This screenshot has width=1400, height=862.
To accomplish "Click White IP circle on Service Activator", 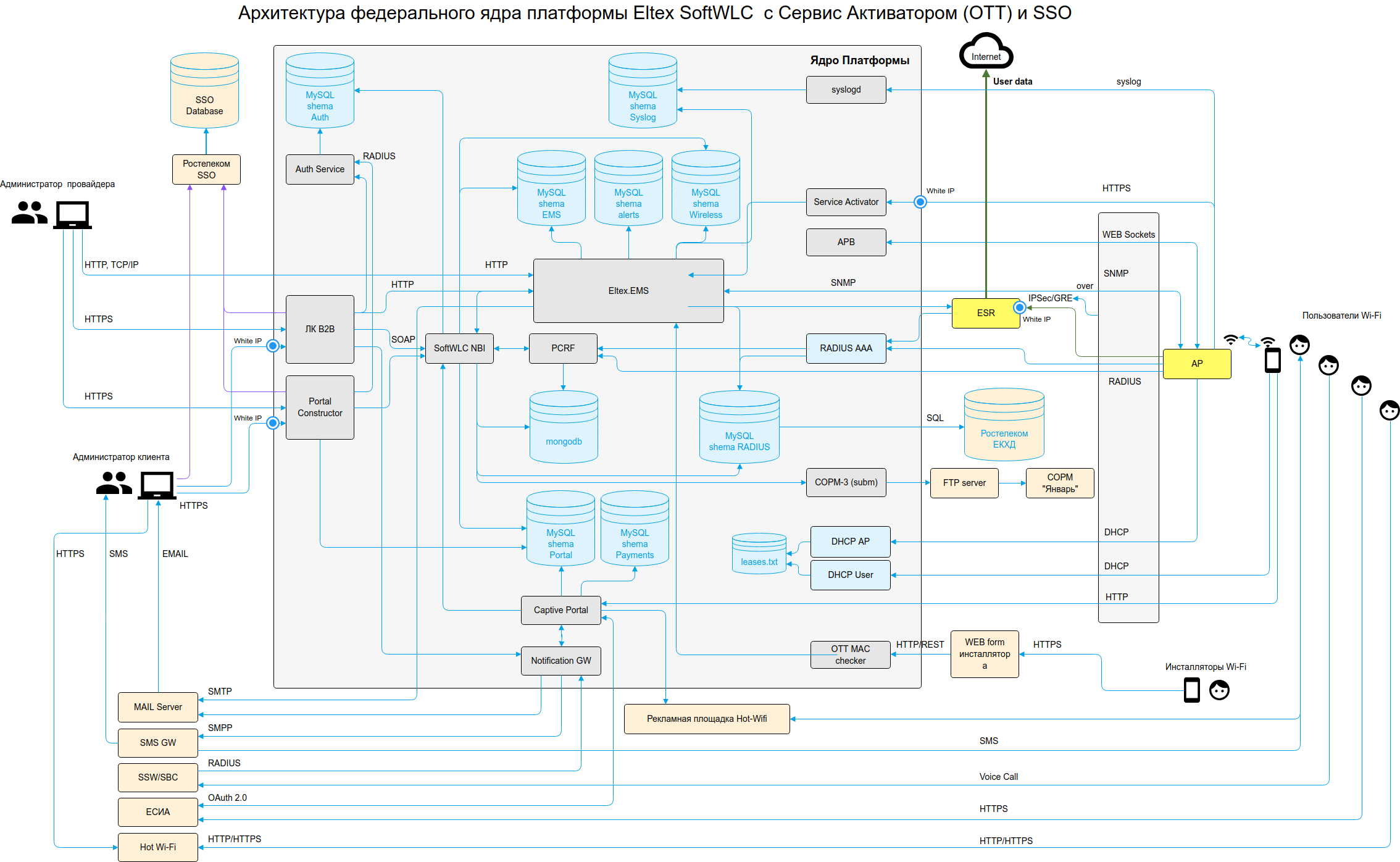I will pos(920,202).
